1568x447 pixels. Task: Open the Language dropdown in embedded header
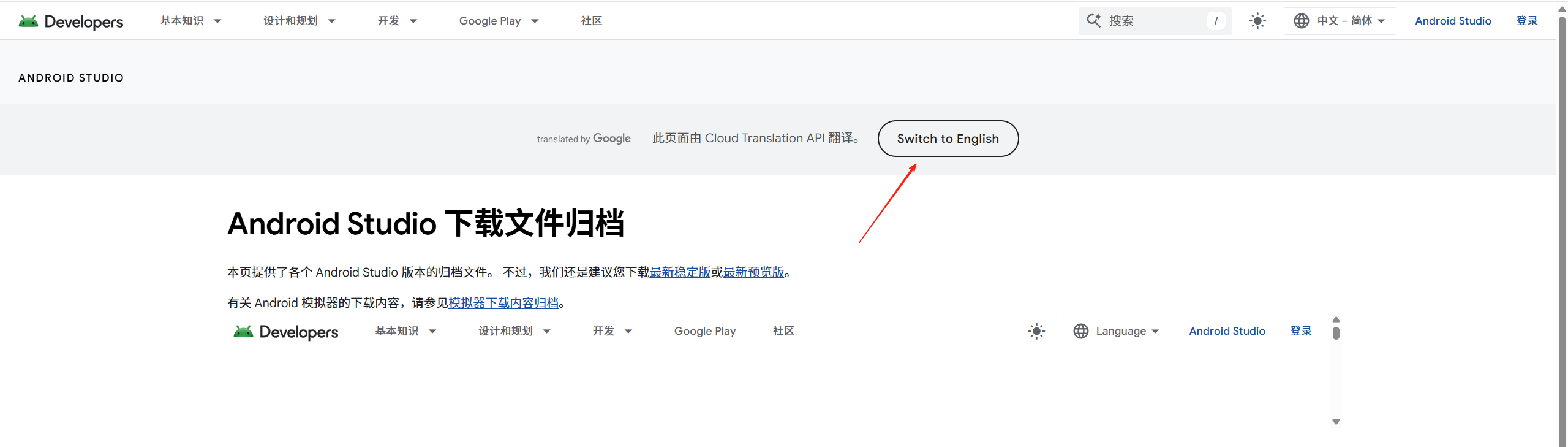[1116, 331]
